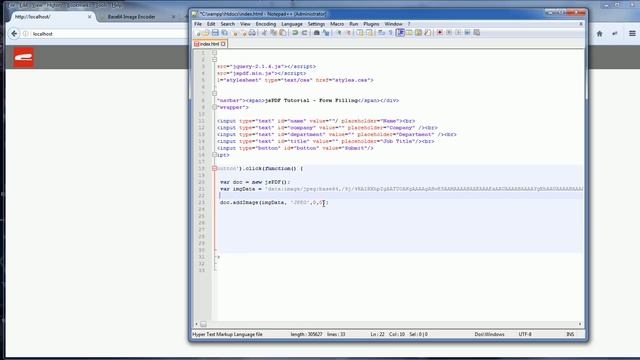Open the View menu in Notepad++

click(245, 24)
